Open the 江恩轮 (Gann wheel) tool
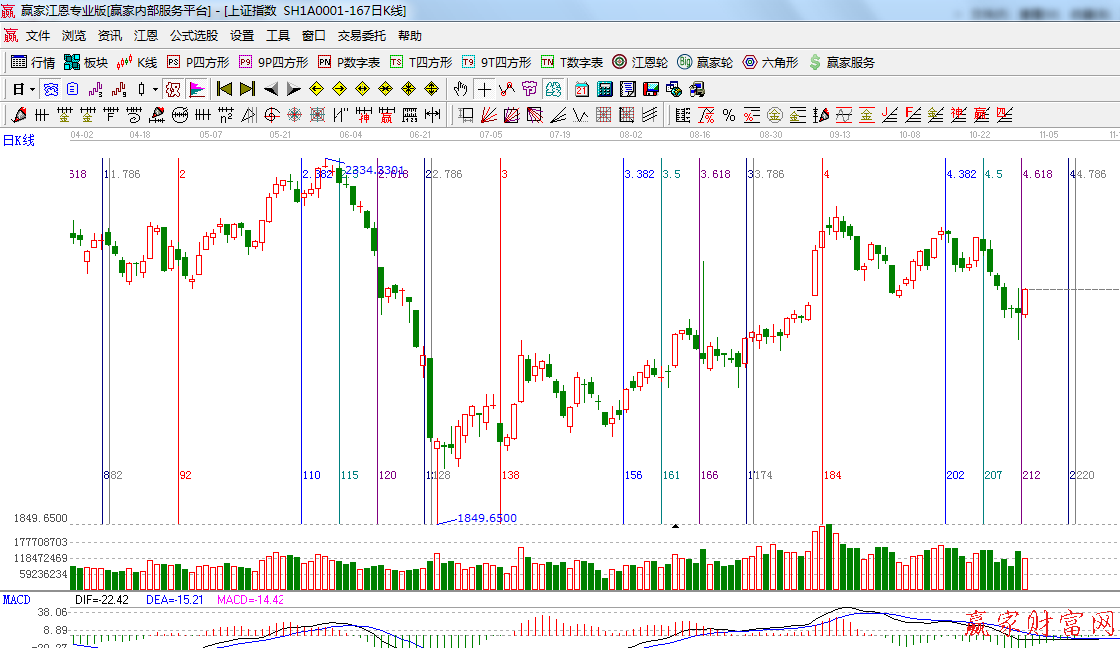Screen dimensions: 1120x648 (640, 62)
